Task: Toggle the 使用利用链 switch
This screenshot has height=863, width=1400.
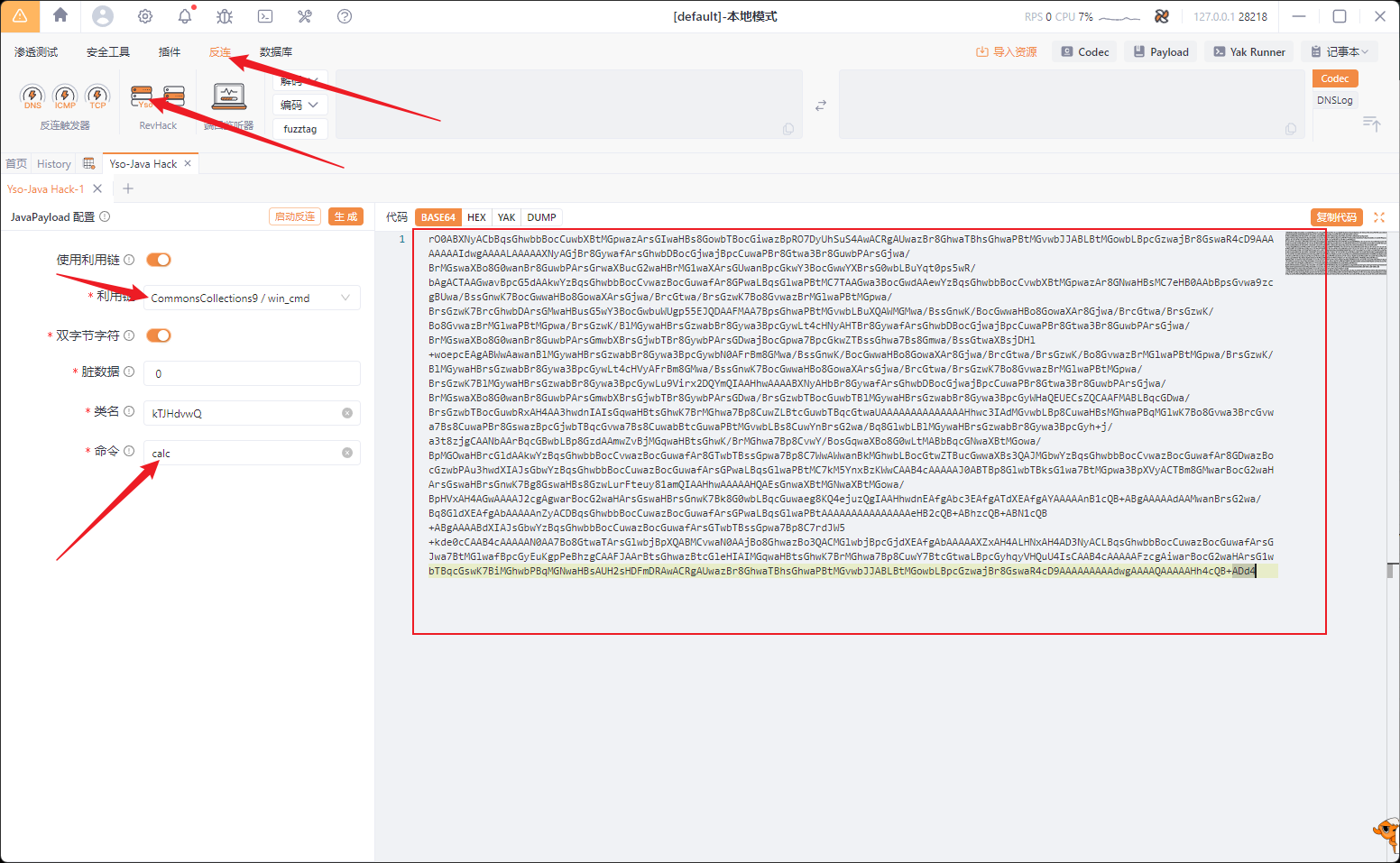Action: coord(159,260)
